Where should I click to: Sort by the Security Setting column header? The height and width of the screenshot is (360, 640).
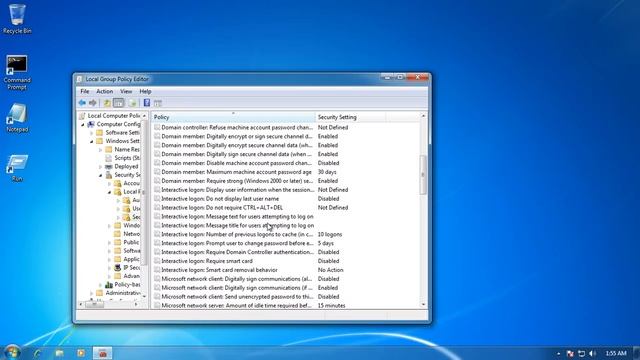point(350,117)
